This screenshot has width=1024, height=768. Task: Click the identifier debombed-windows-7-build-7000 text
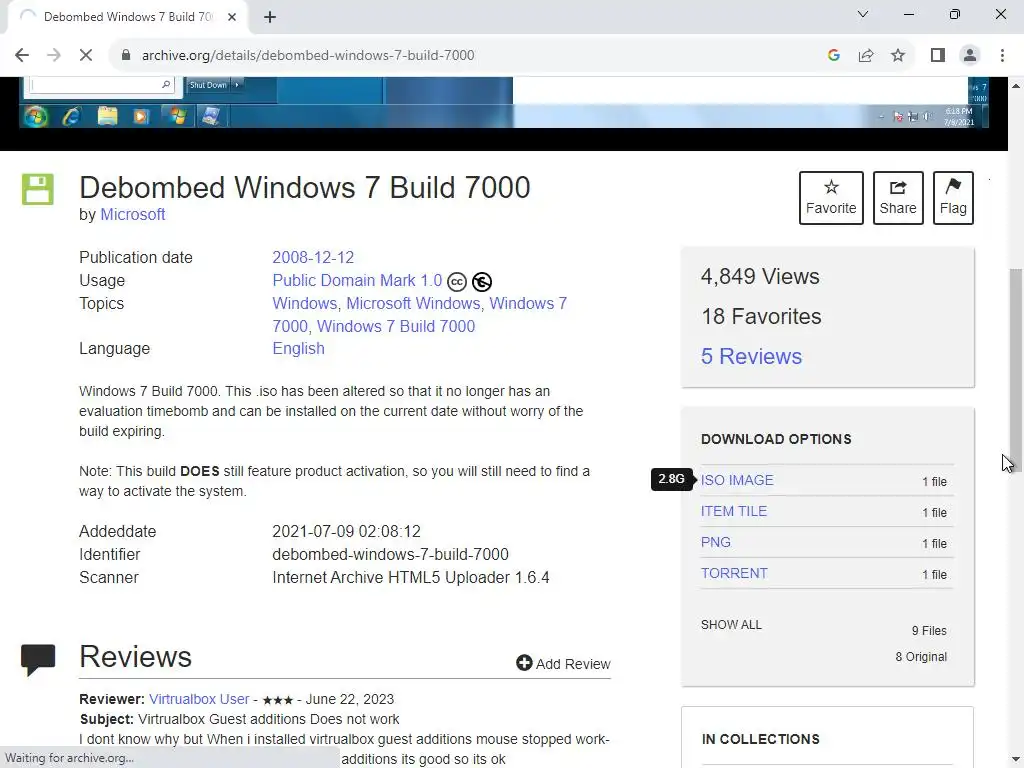tap(390, 554)
